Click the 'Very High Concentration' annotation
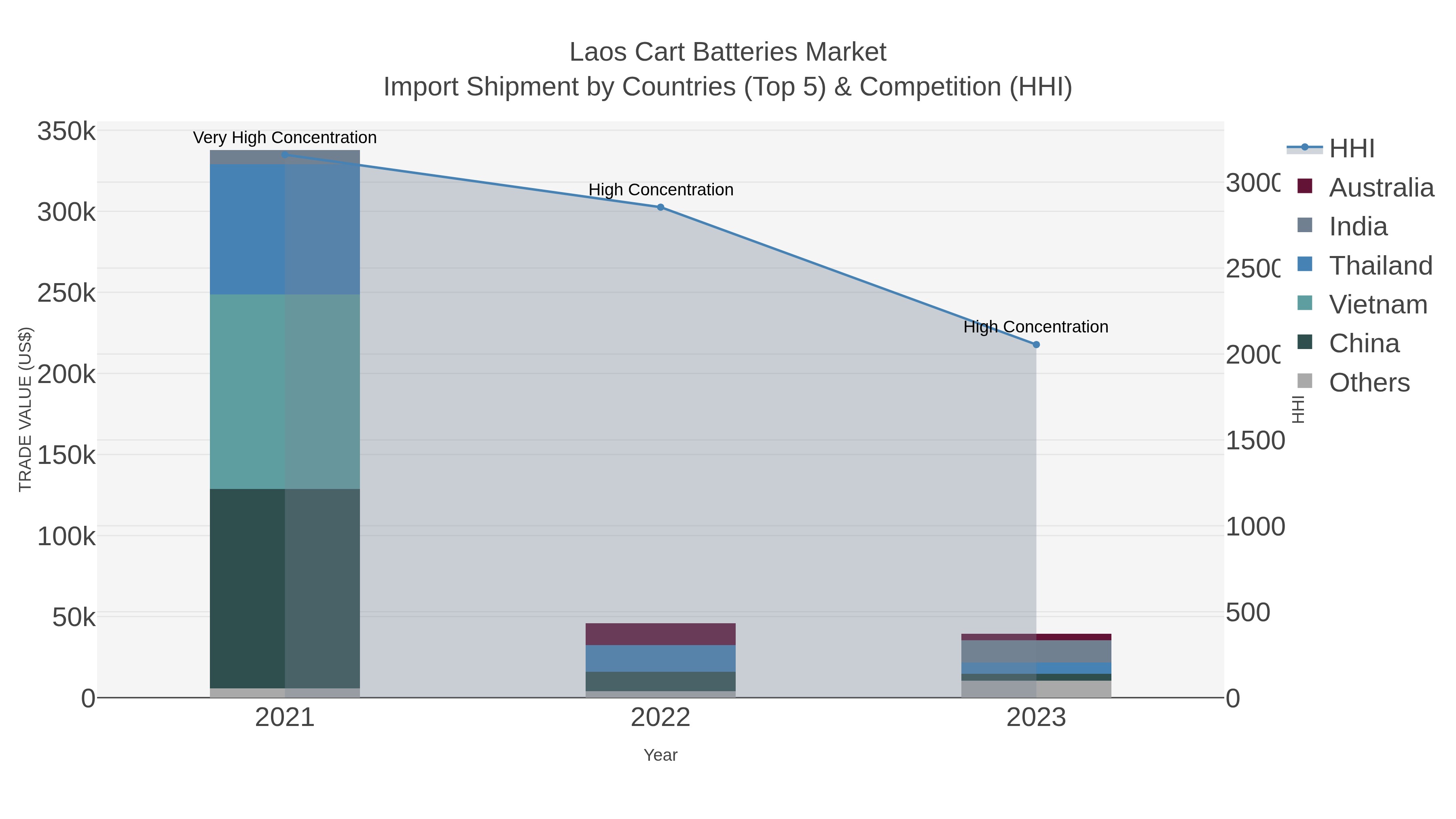Screen dimensions: 1456x819 coord(285,138)
